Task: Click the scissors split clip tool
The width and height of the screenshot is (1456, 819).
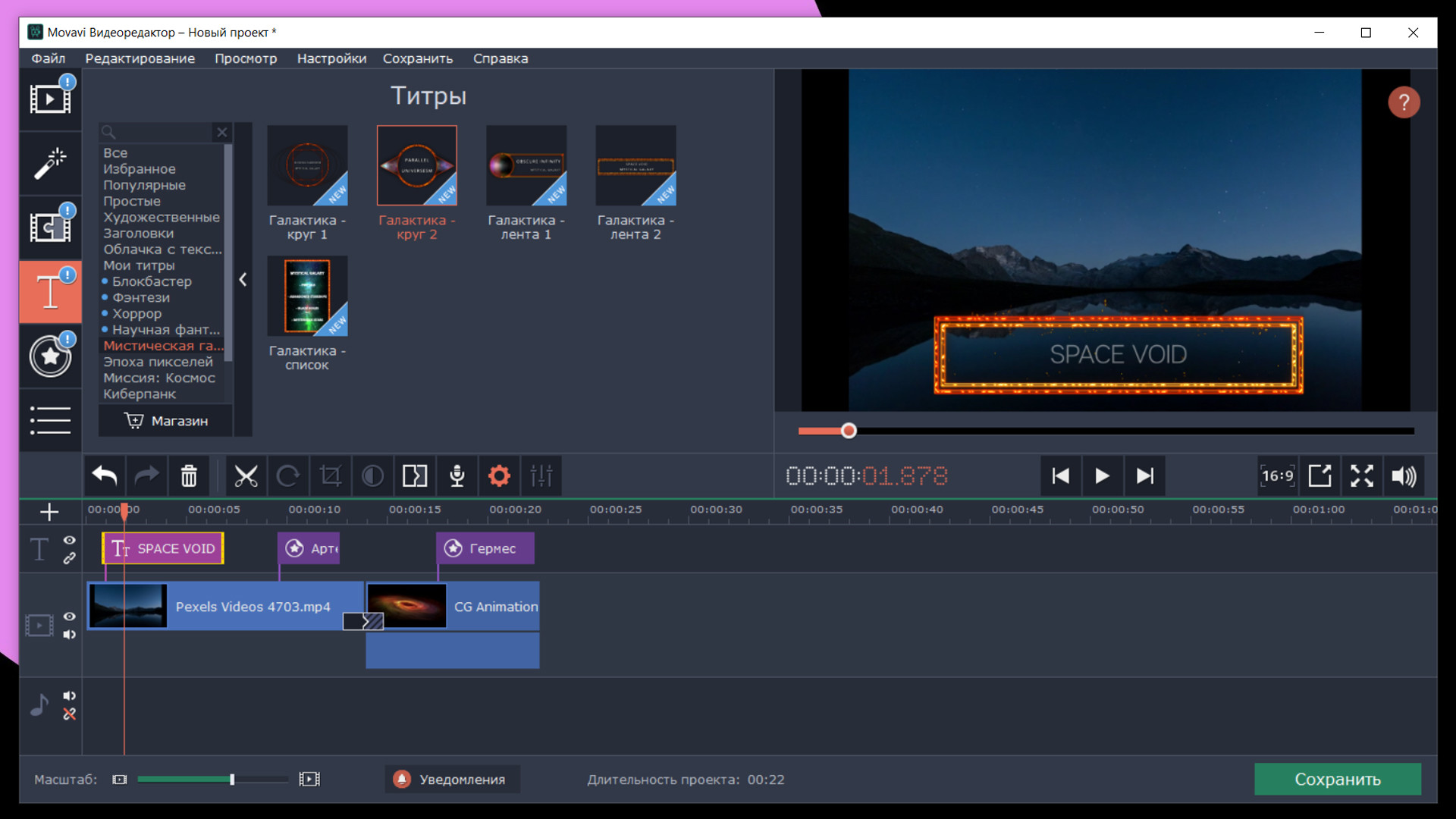Action: pos(246,476)
